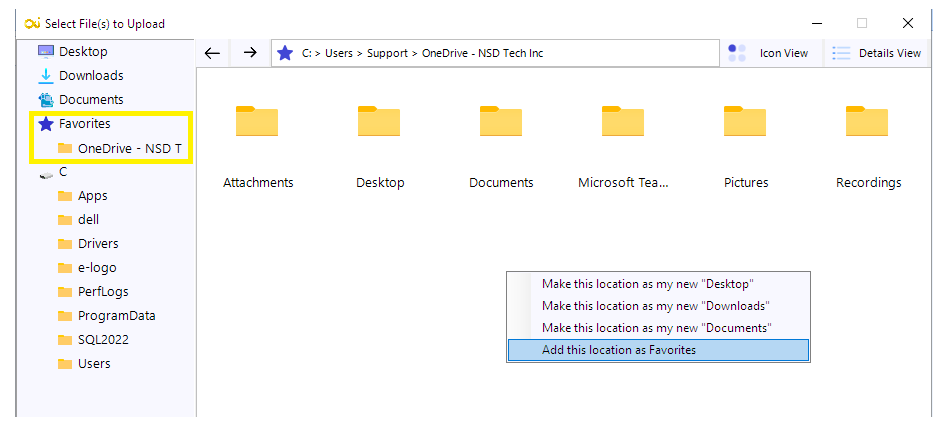Switch to Details View
Screen dimensions: 937x423
[x=876, y=53]
